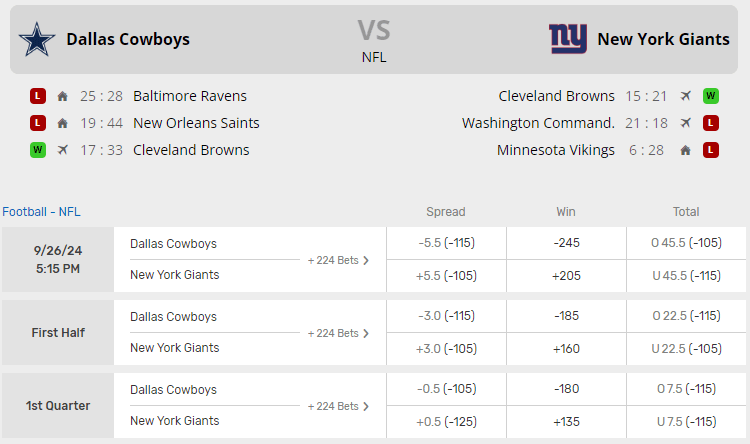Select Cowboys -5.5 (-115) game spread

tap(446, 243)
